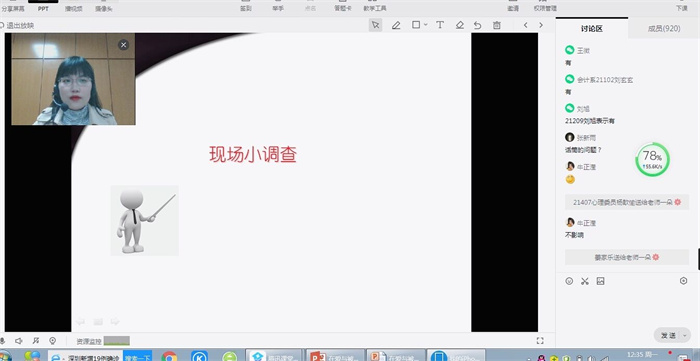This screenshot has height=361, width=700.
Task: Close the teacher camera preview
Action: click(124, 45)
